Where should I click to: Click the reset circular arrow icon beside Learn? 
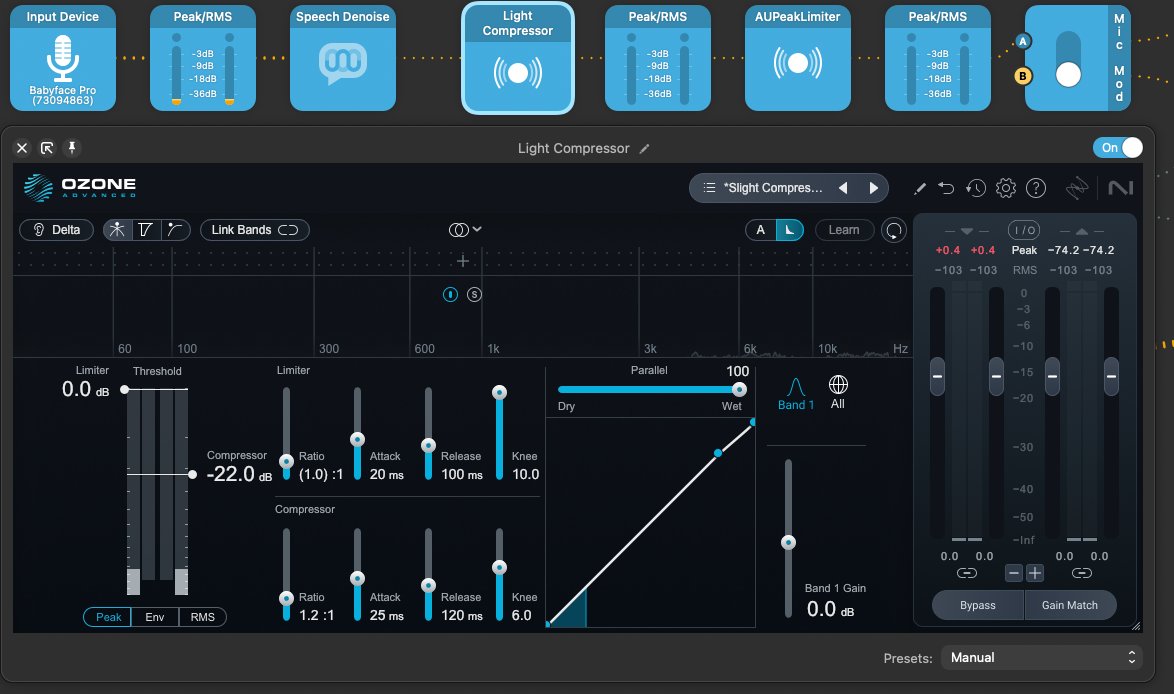894,230
